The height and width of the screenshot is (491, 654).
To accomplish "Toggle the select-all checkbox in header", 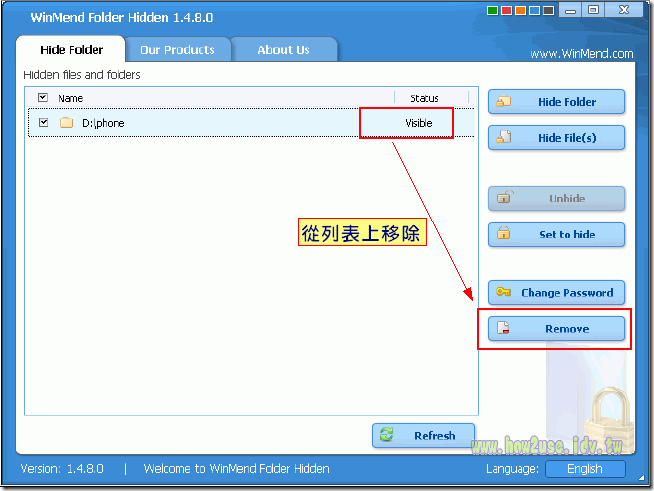I will coord(43,98).
